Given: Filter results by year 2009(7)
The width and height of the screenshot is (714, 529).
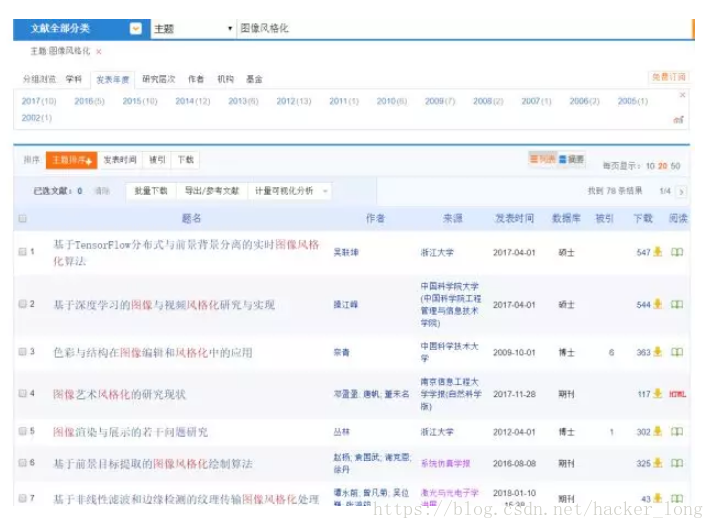Looking at the screenshot, I should point(440,101).
